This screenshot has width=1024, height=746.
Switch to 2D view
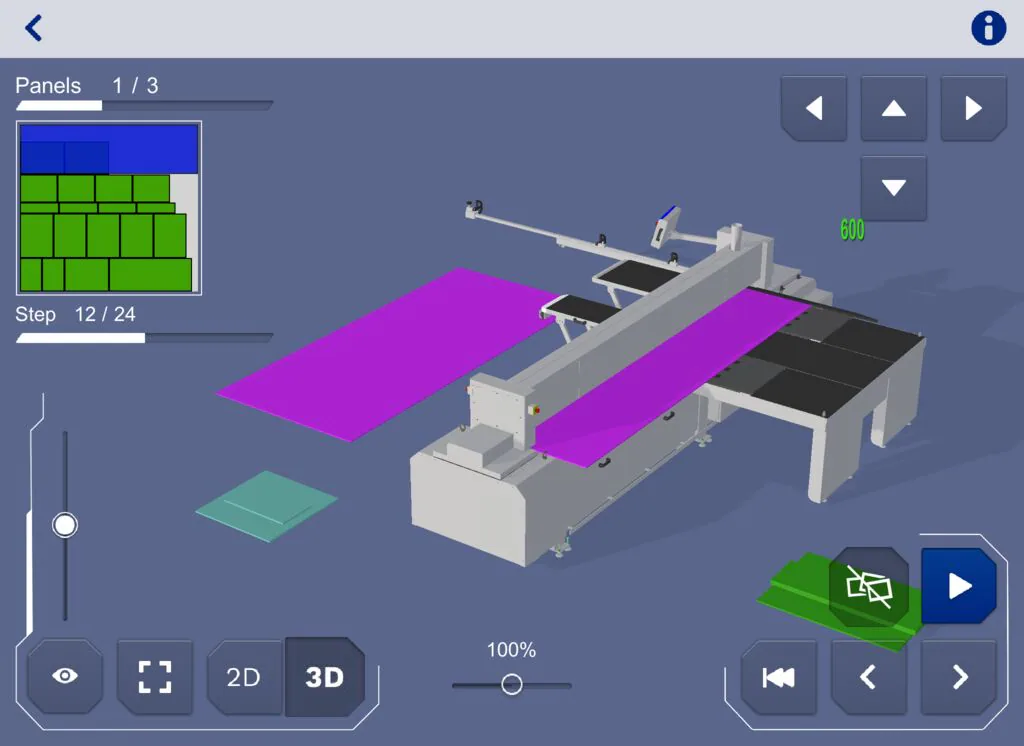pos(243,677)
